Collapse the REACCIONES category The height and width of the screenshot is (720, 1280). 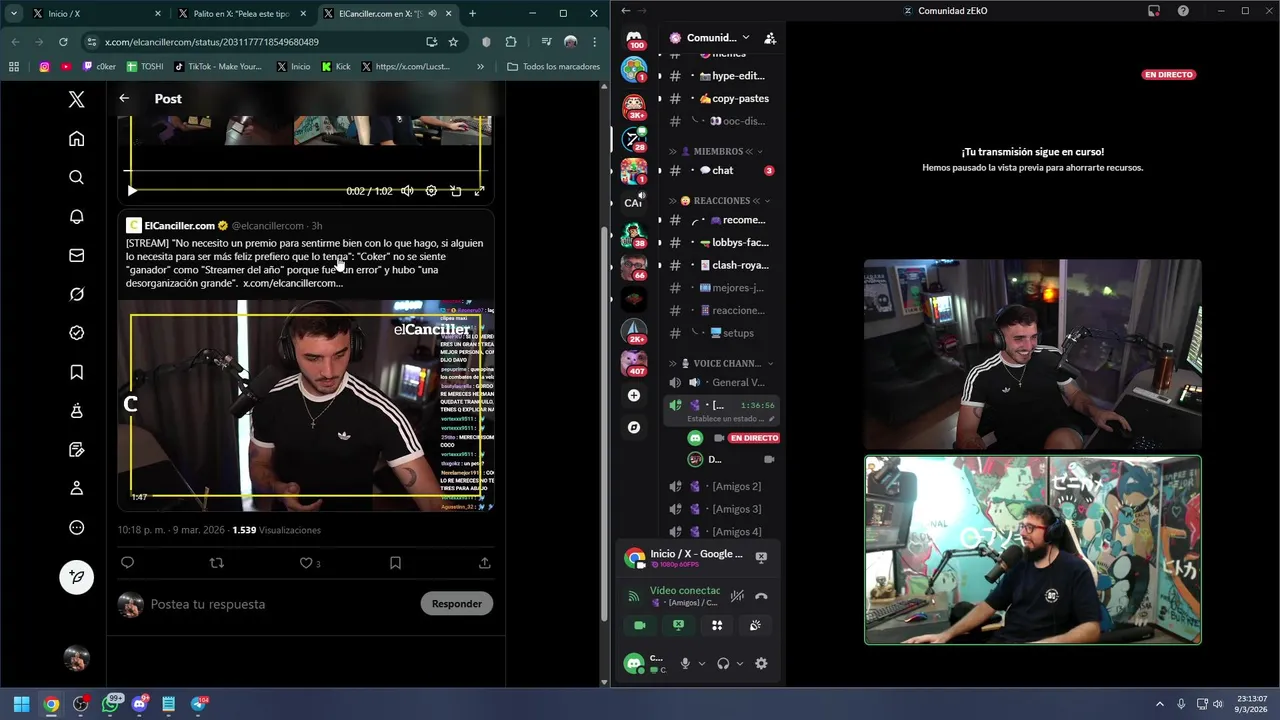720,201
